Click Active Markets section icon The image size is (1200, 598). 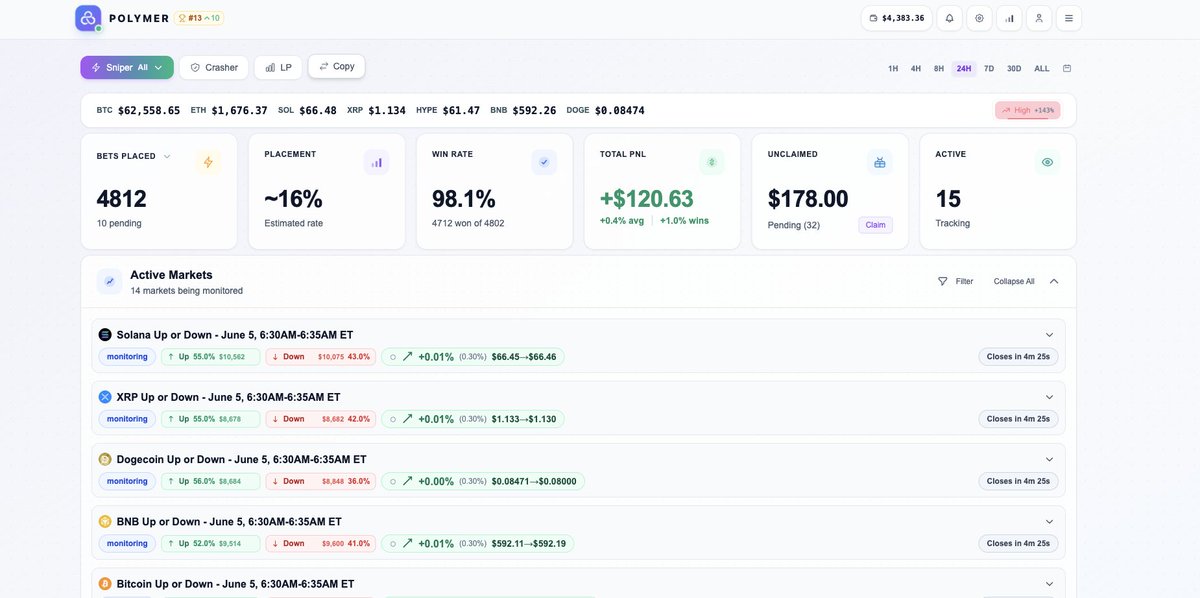coord(110,282)
